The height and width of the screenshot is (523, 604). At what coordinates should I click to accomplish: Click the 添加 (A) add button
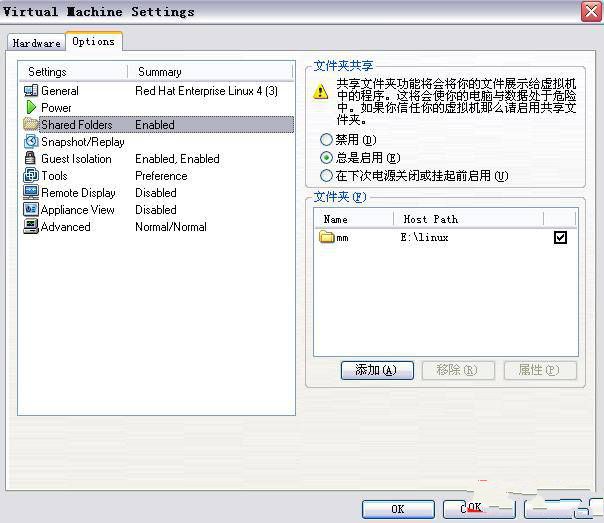tap(377, 370)
